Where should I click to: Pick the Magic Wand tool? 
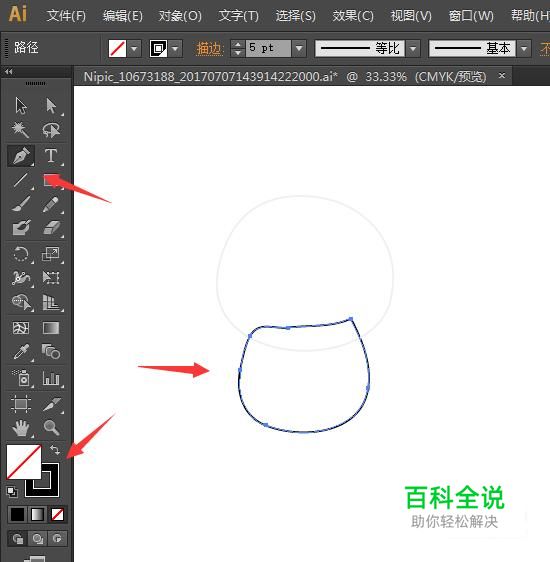21,130
